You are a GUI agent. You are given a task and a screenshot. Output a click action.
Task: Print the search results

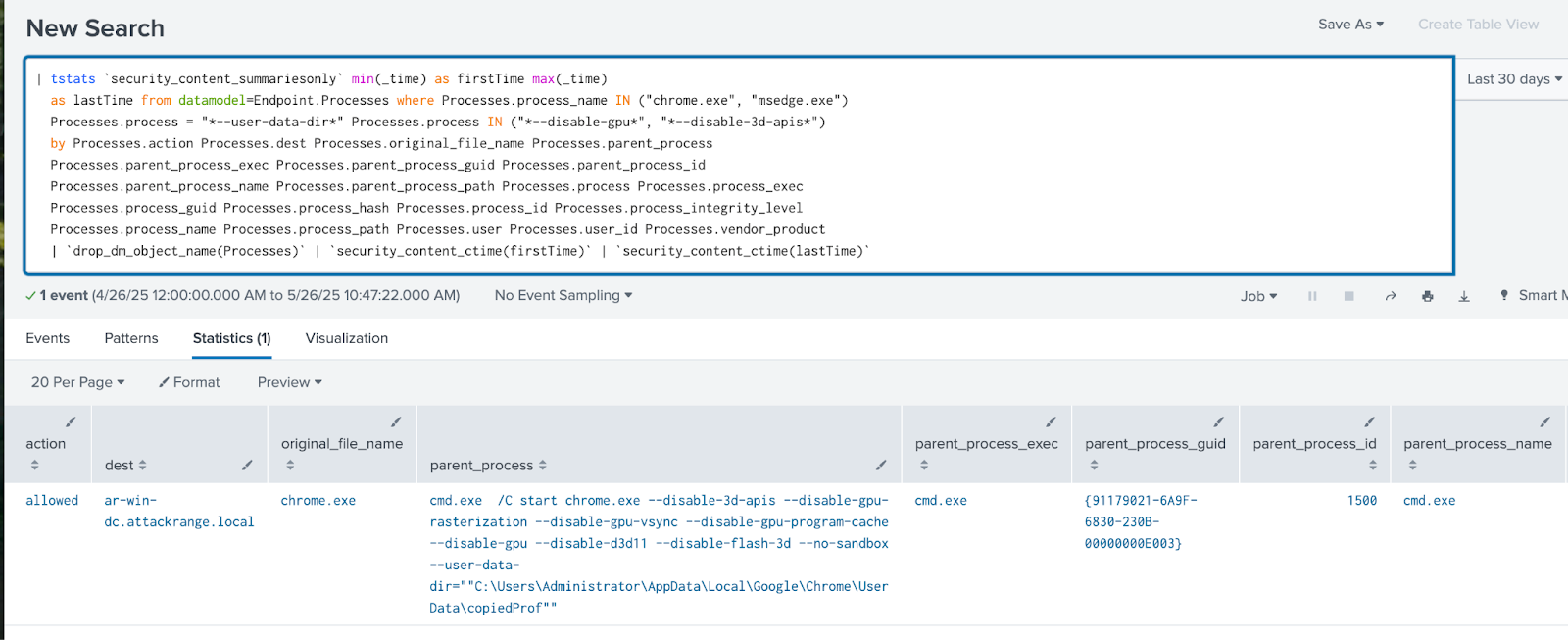coord(1428,296)
